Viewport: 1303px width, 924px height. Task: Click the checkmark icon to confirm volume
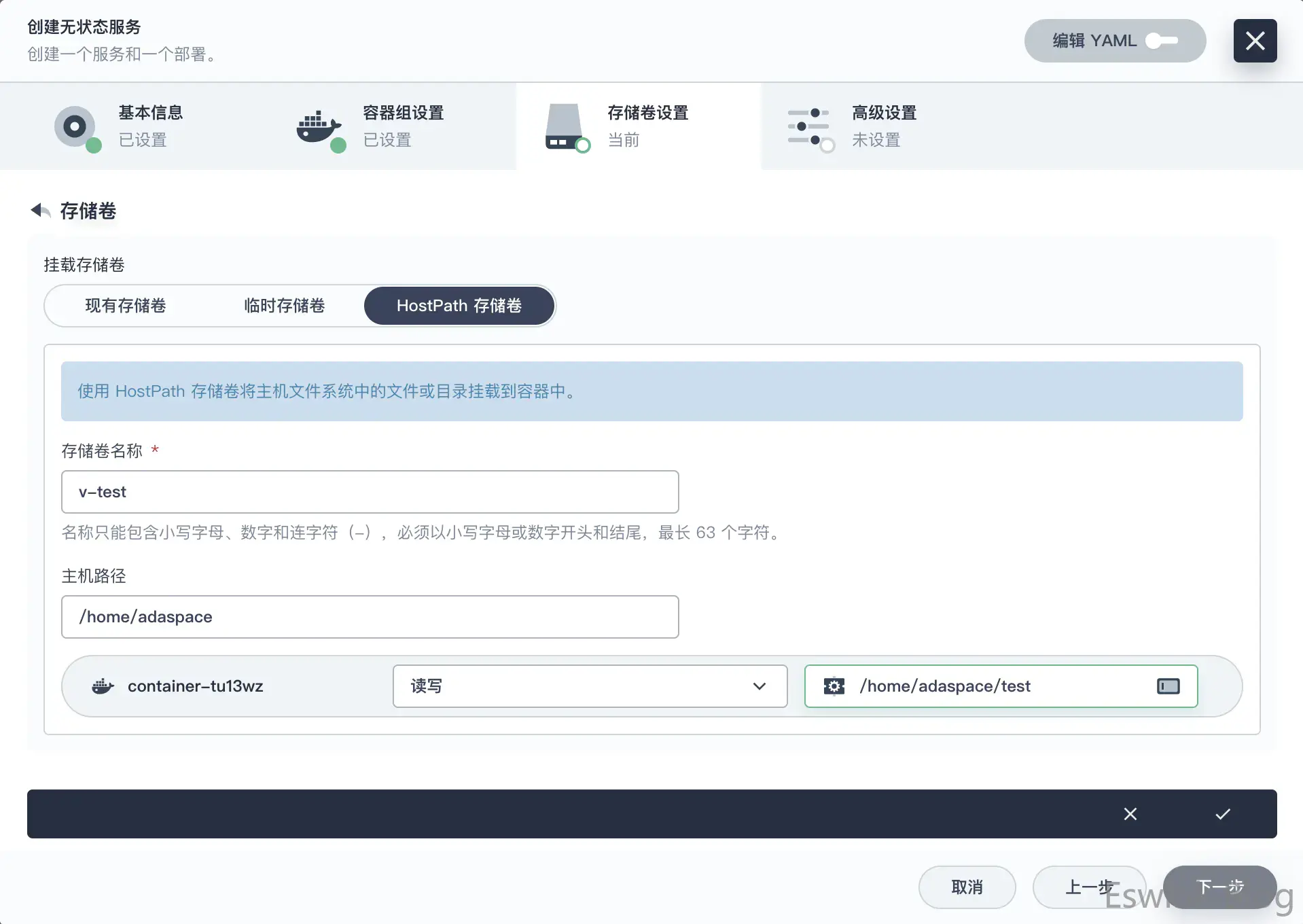(x=1223, y=814)
